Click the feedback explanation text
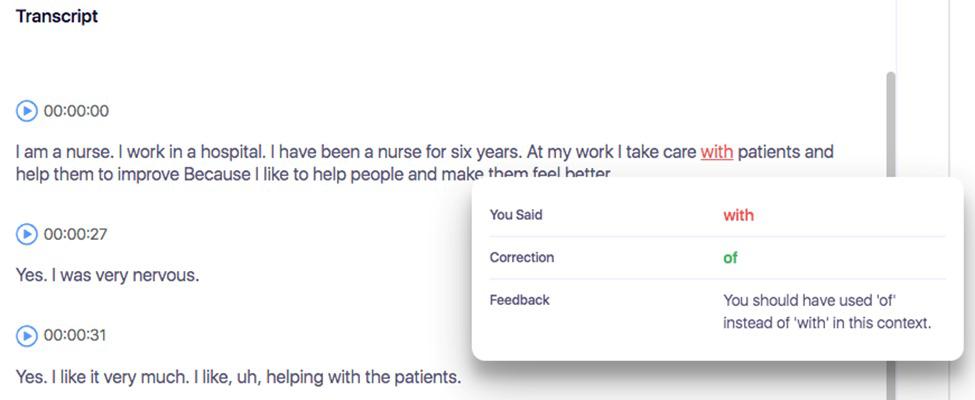This screenshot has width=975, height=400. pos(826,311)
